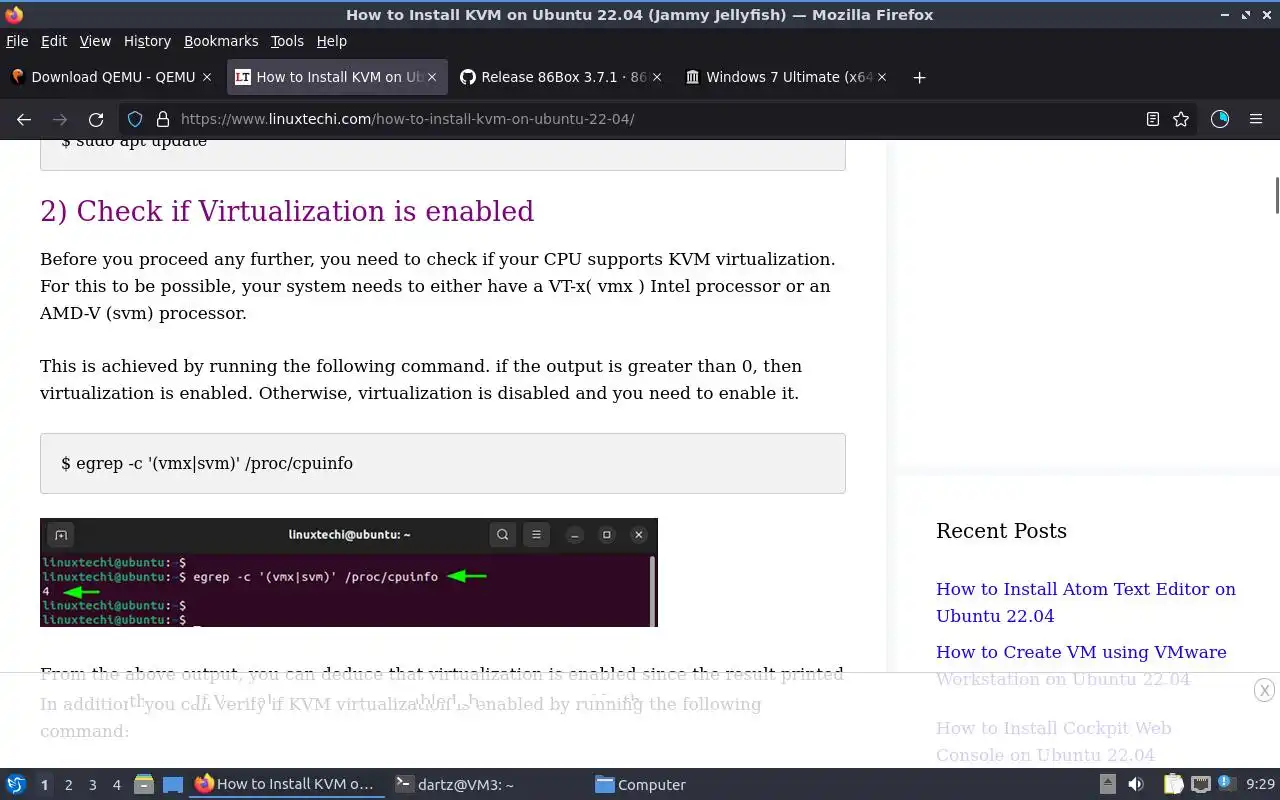
Task: Open the network connection tray icon
Action: [1201, 785]
